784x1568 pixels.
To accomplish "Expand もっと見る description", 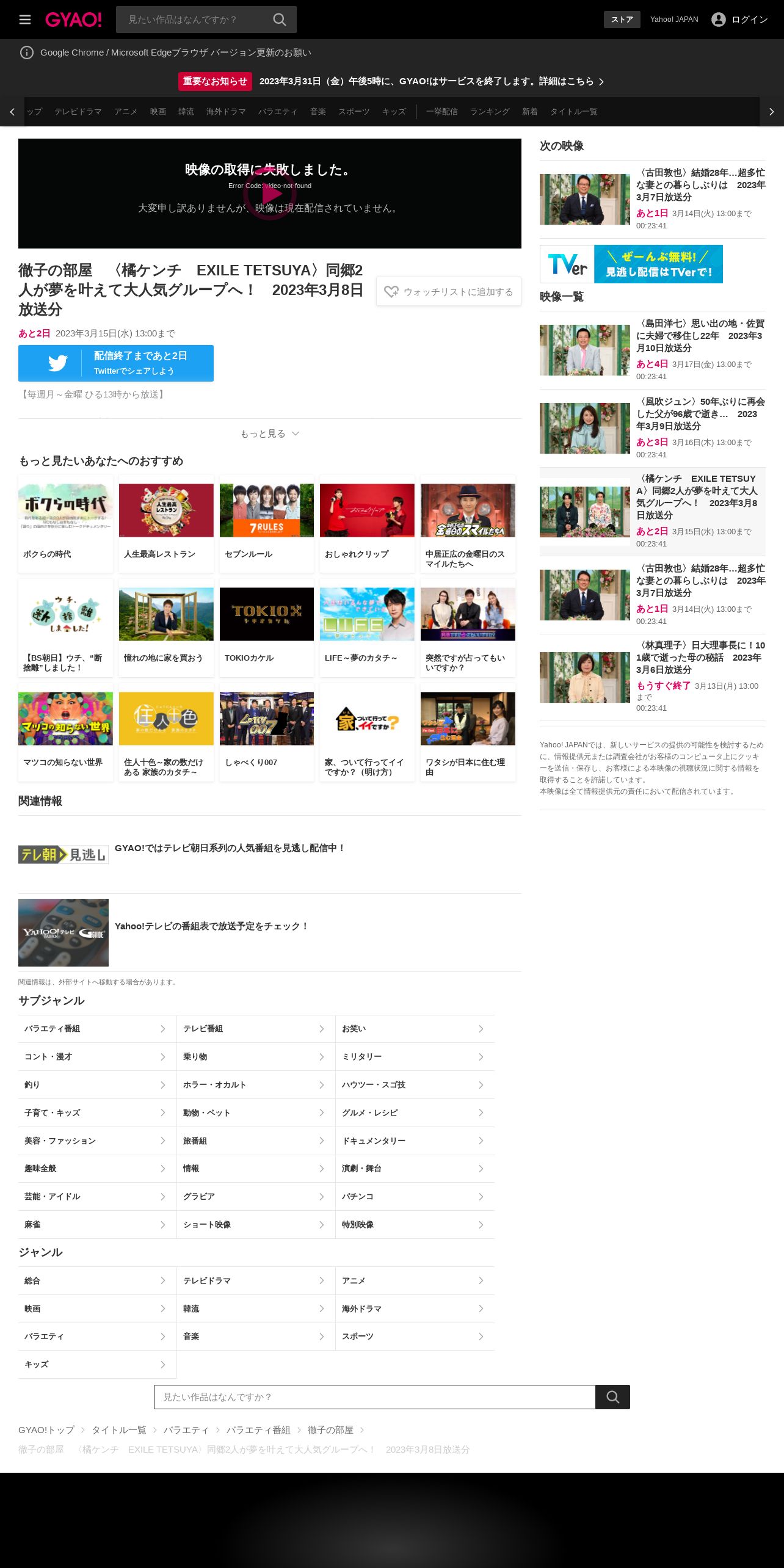I will 270,434.
